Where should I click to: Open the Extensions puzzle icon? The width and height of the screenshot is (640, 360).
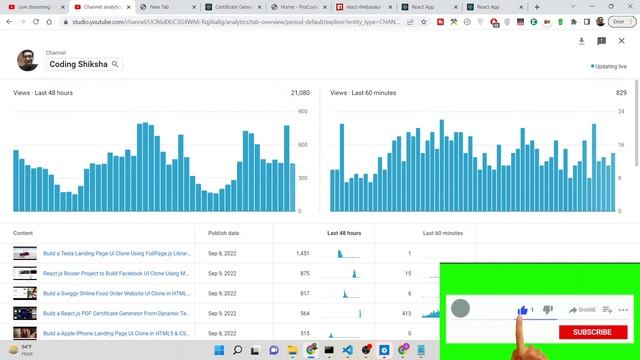click(x=573, y=22)
